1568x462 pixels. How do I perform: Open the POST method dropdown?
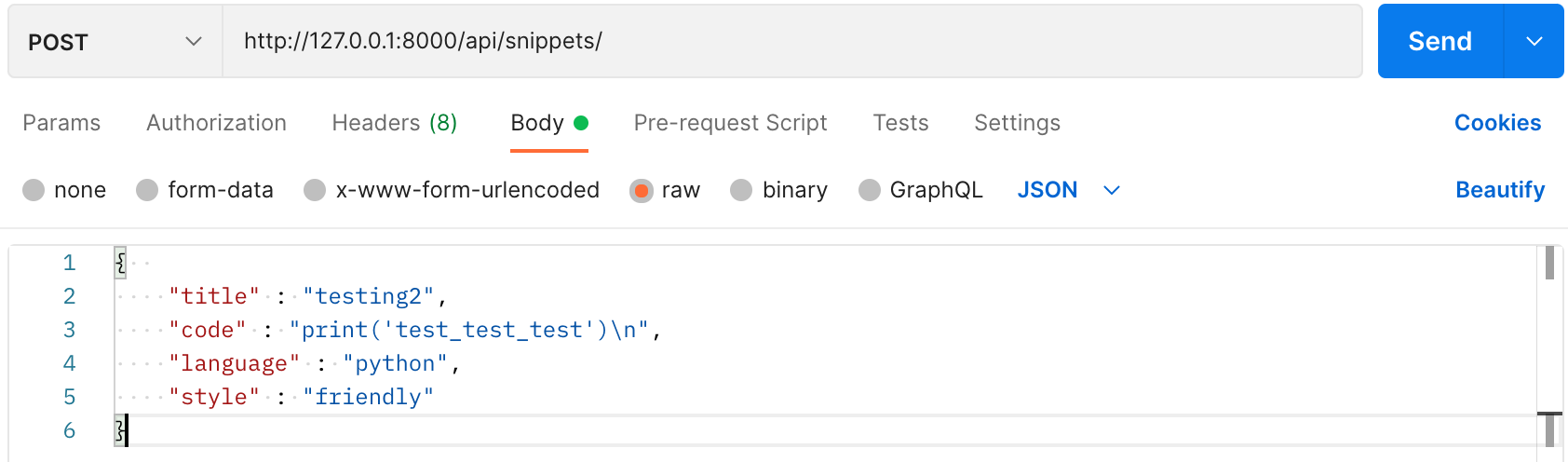(x=115, y=42)
